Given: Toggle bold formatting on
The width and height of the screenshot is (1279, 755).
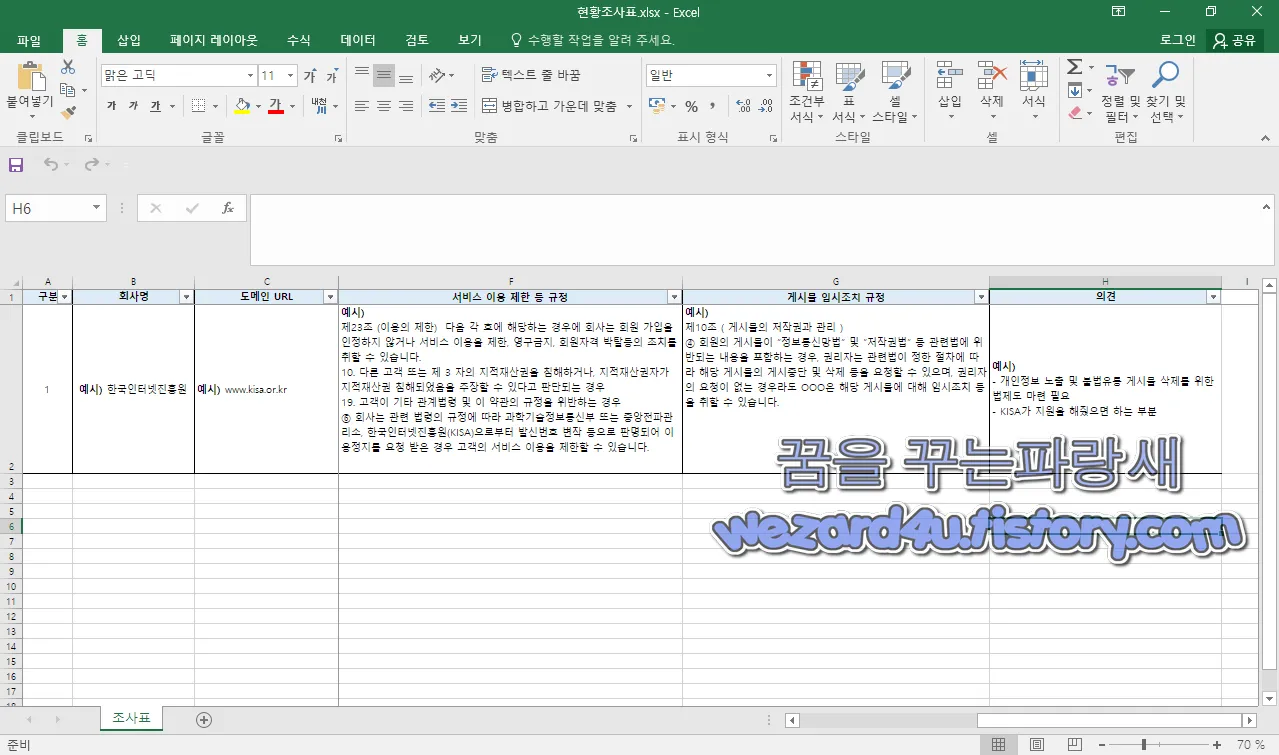Looking at the screenshot, I should pyautogui.click(x=110, y=104).
